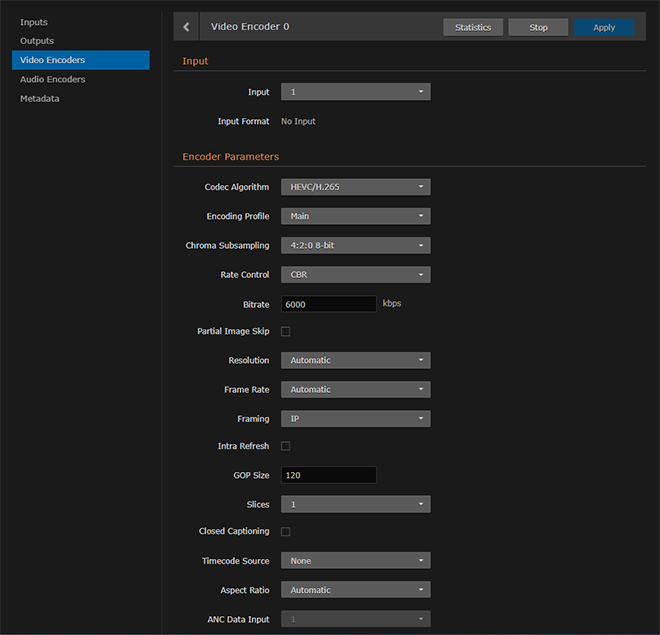The height and width of the screenshot is (635, 660).
Task: Go to Inputs in the sidebar
Action: tap(34, 22)
